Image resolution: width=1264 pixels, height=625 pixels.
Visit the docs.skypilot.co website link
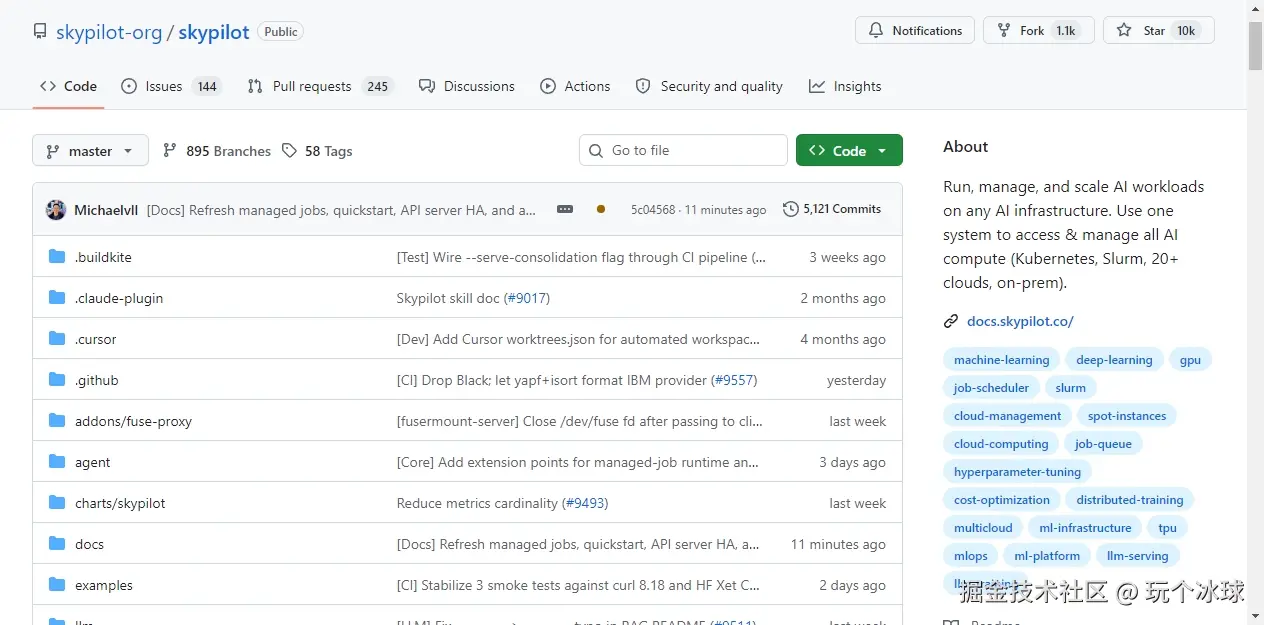(1020, 321)
